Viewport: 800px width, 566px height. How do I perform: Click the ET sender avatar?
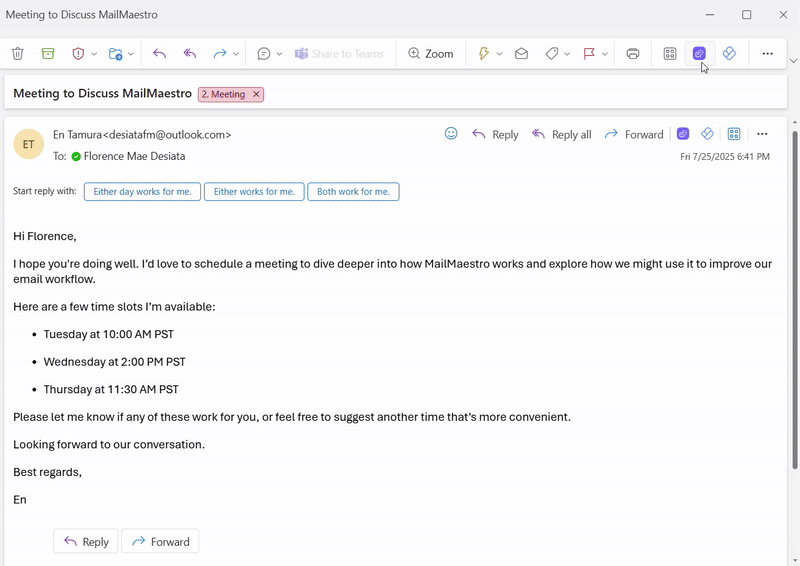click(29, 144)
